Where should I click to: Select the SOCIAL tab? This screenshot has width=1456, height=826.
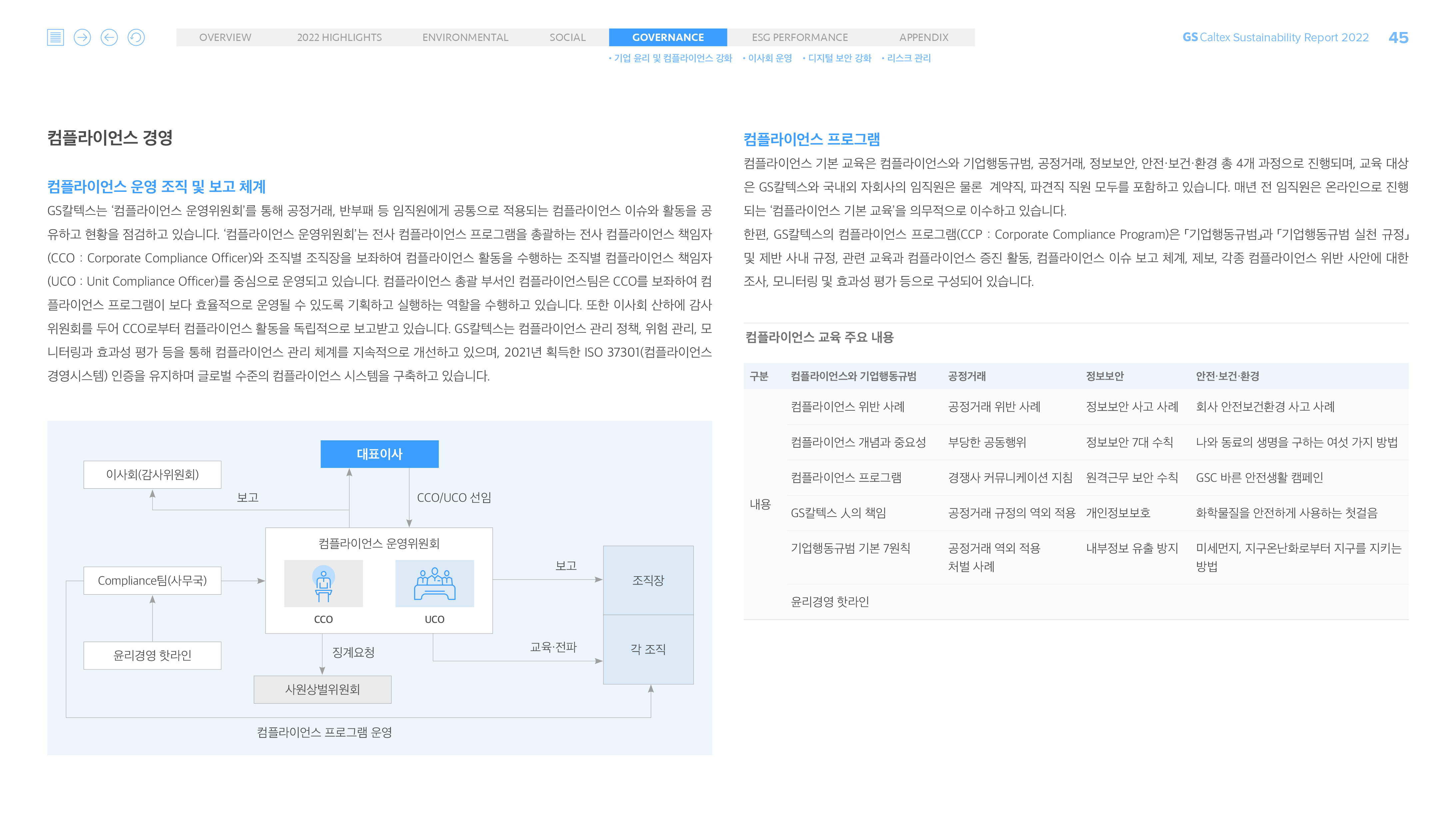(567, 37)
